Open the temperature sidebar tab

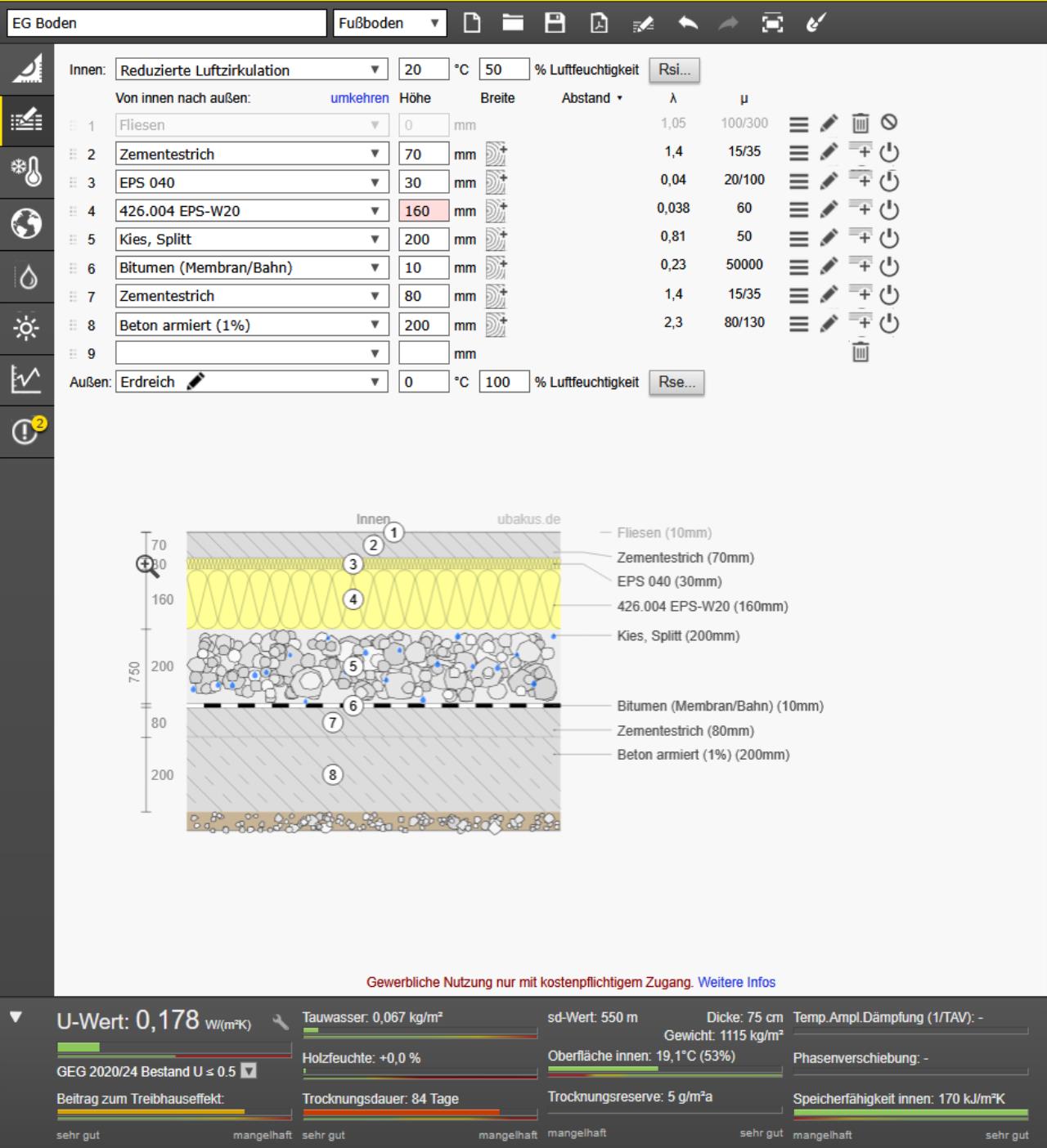click(x=26, y=172)
